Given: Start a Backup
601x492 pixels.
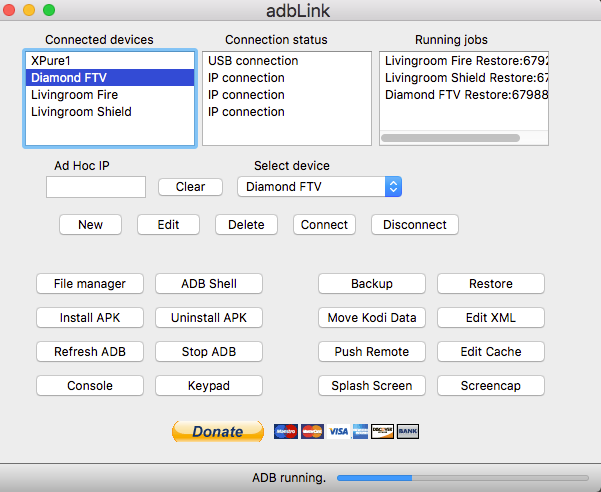Looking at the screenshot, I should pos(372,284).
